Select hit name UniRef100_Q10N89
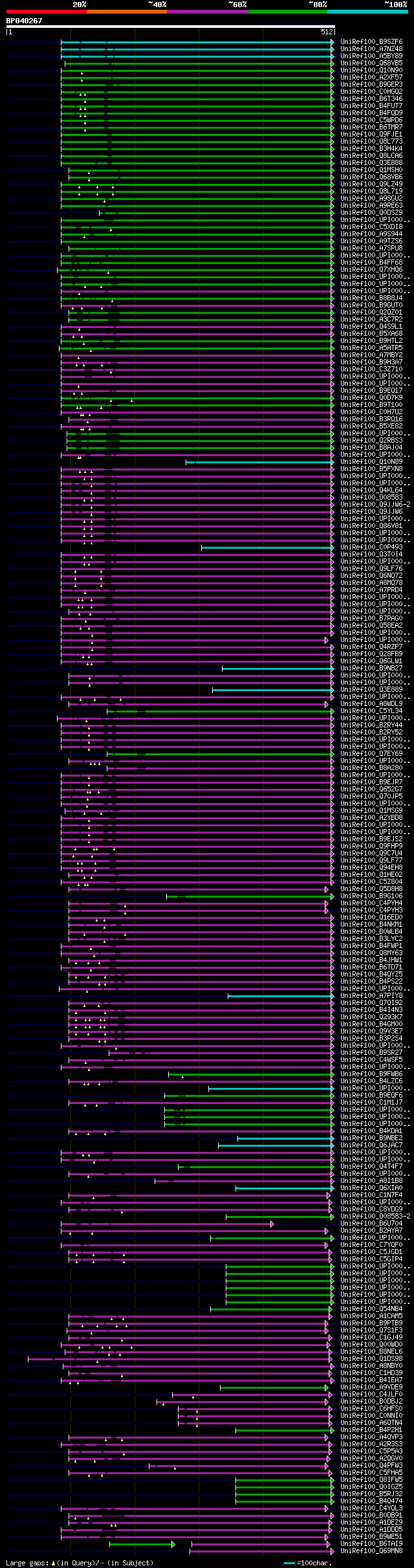414x1568 pixels. 371,462
